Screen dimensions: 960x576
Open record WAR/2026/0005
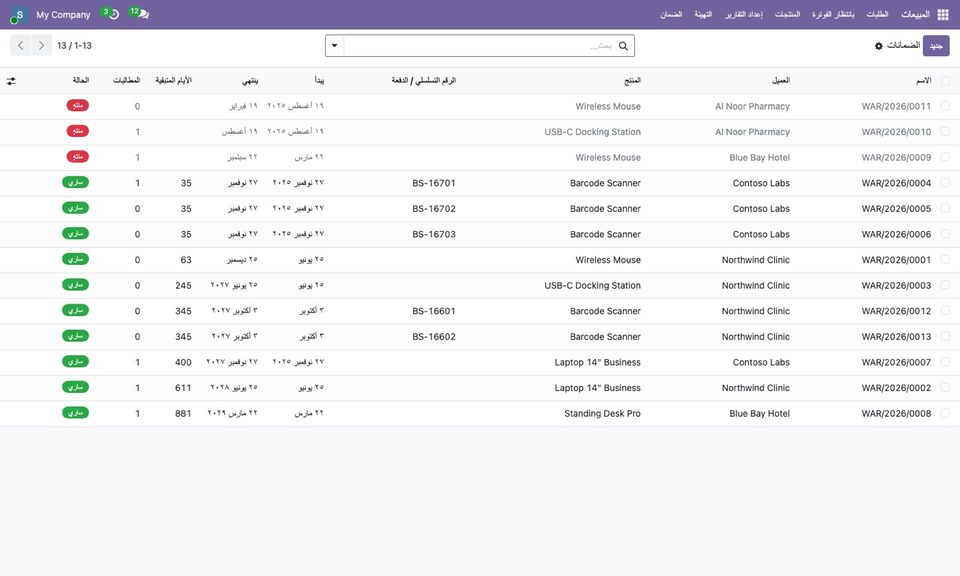(x=896, y=209)
